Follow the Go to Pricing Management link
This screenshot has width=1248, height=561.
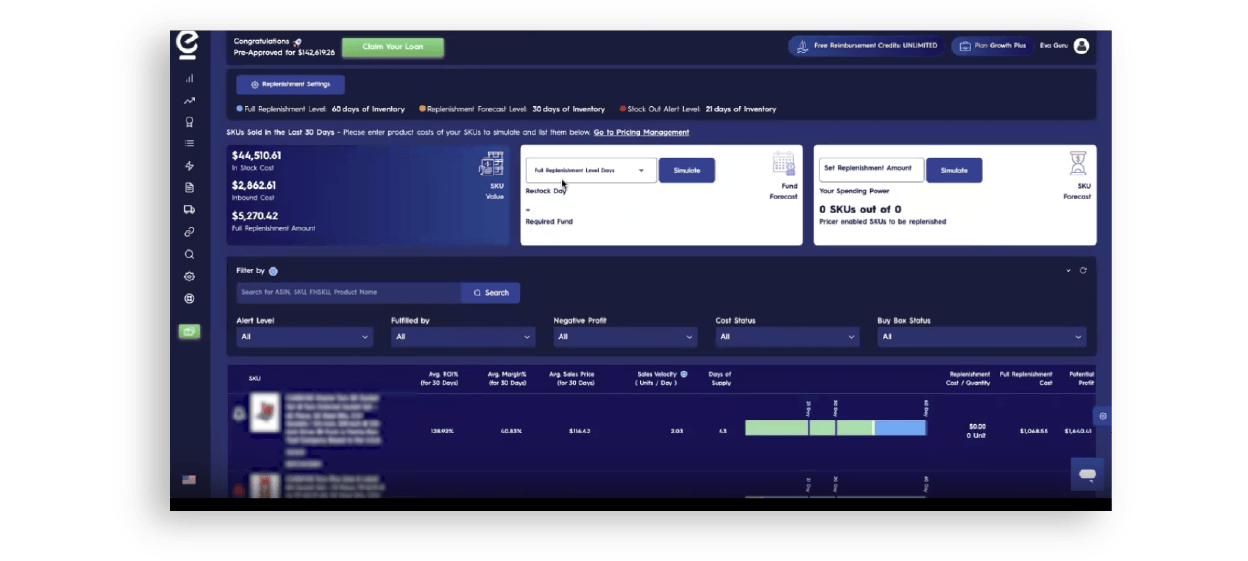pyautogui.click(x=641, y=132)
